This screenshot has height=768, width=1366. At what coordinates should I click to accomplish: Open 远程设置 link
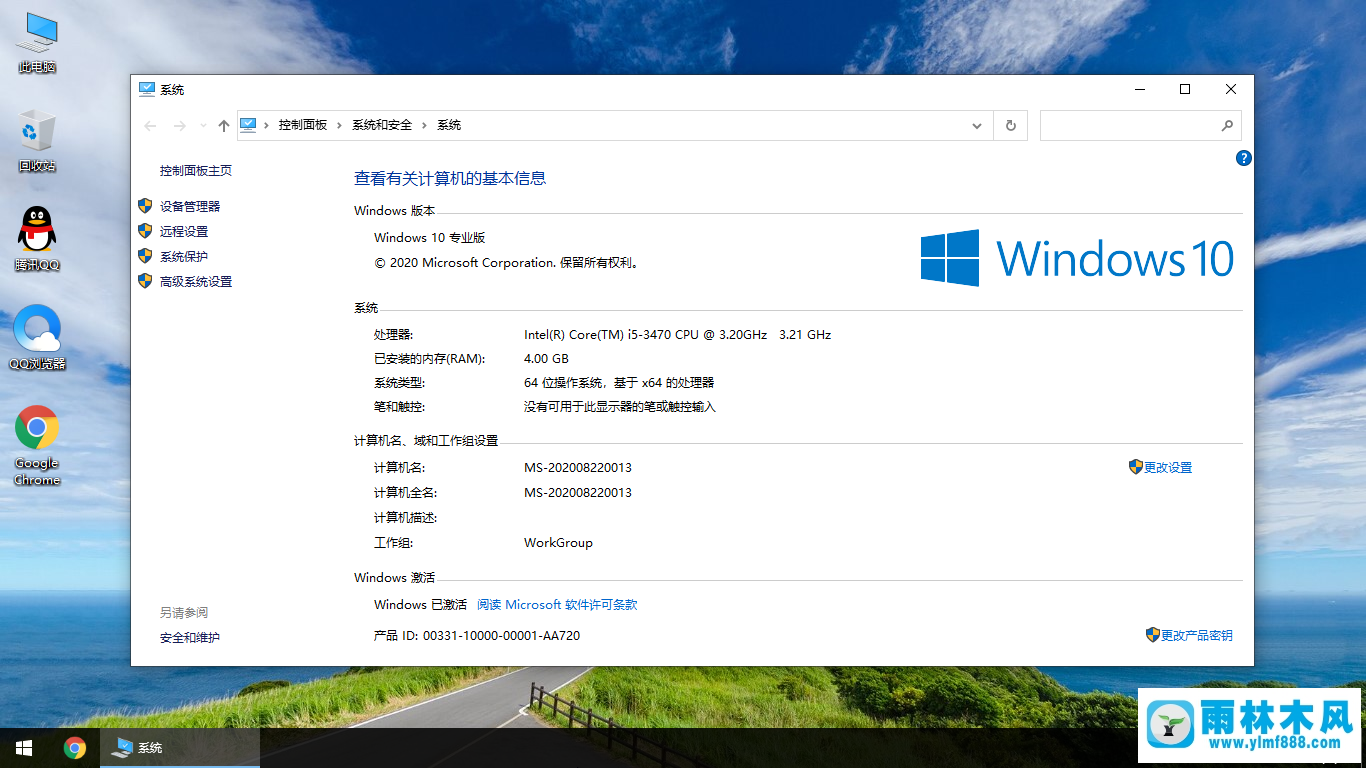(x=184, y=231)
